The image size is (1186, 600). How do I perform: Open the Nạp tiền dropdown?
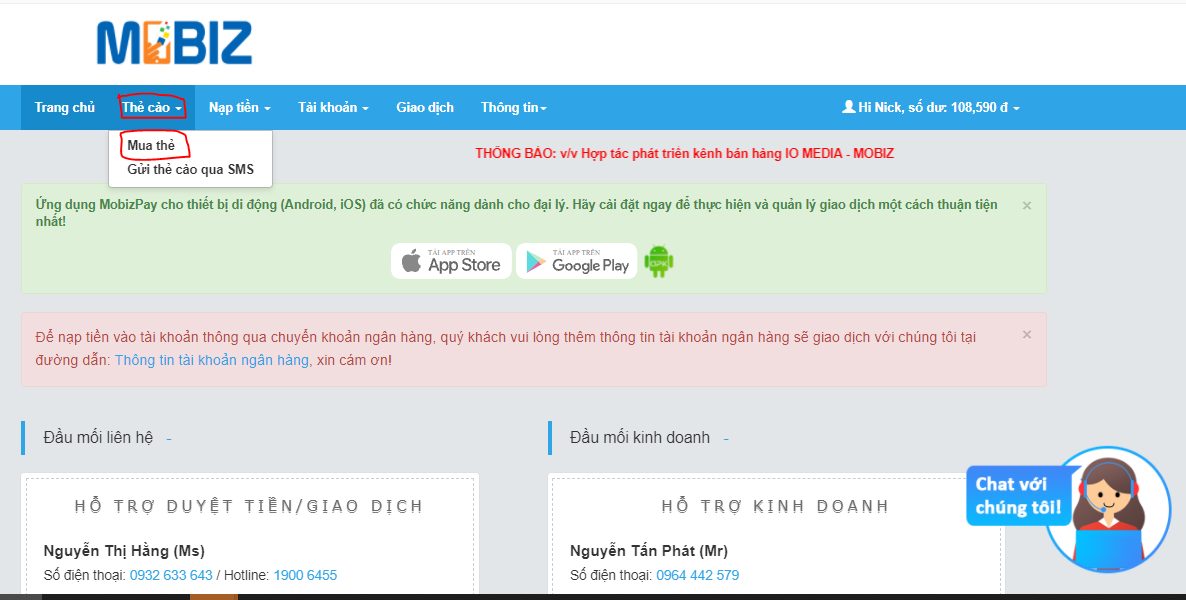[x=239, y=108]
